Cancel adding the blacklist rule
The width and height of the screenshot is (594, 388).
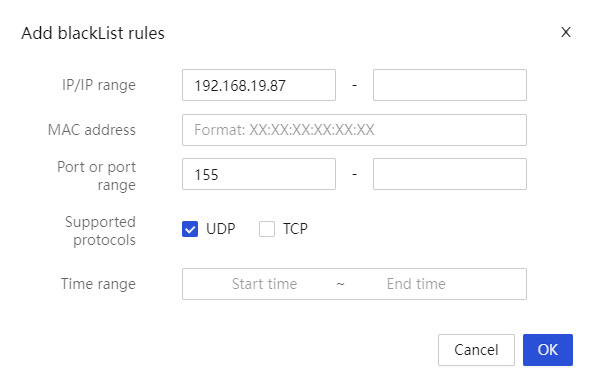(476, 350)
